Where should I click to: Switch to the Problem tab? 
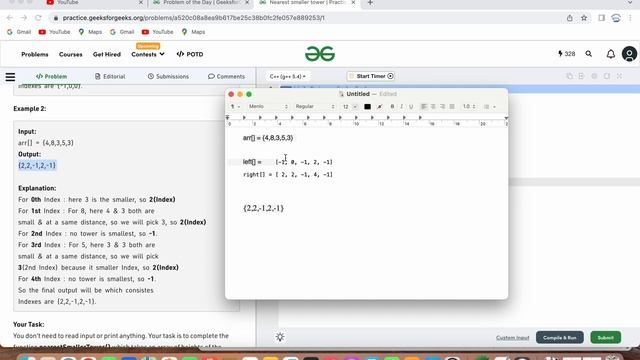pos(51,76)
